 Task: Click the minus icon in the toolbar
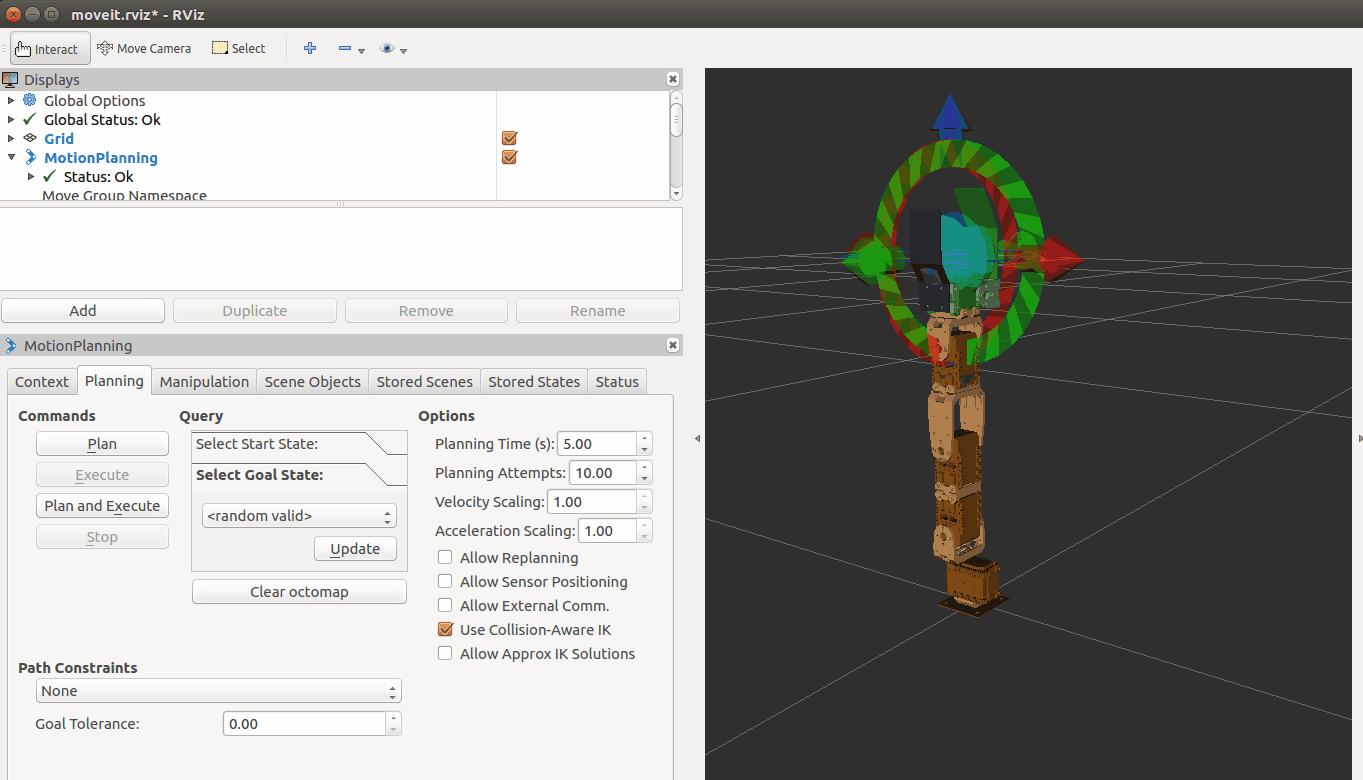pos(345,48)
